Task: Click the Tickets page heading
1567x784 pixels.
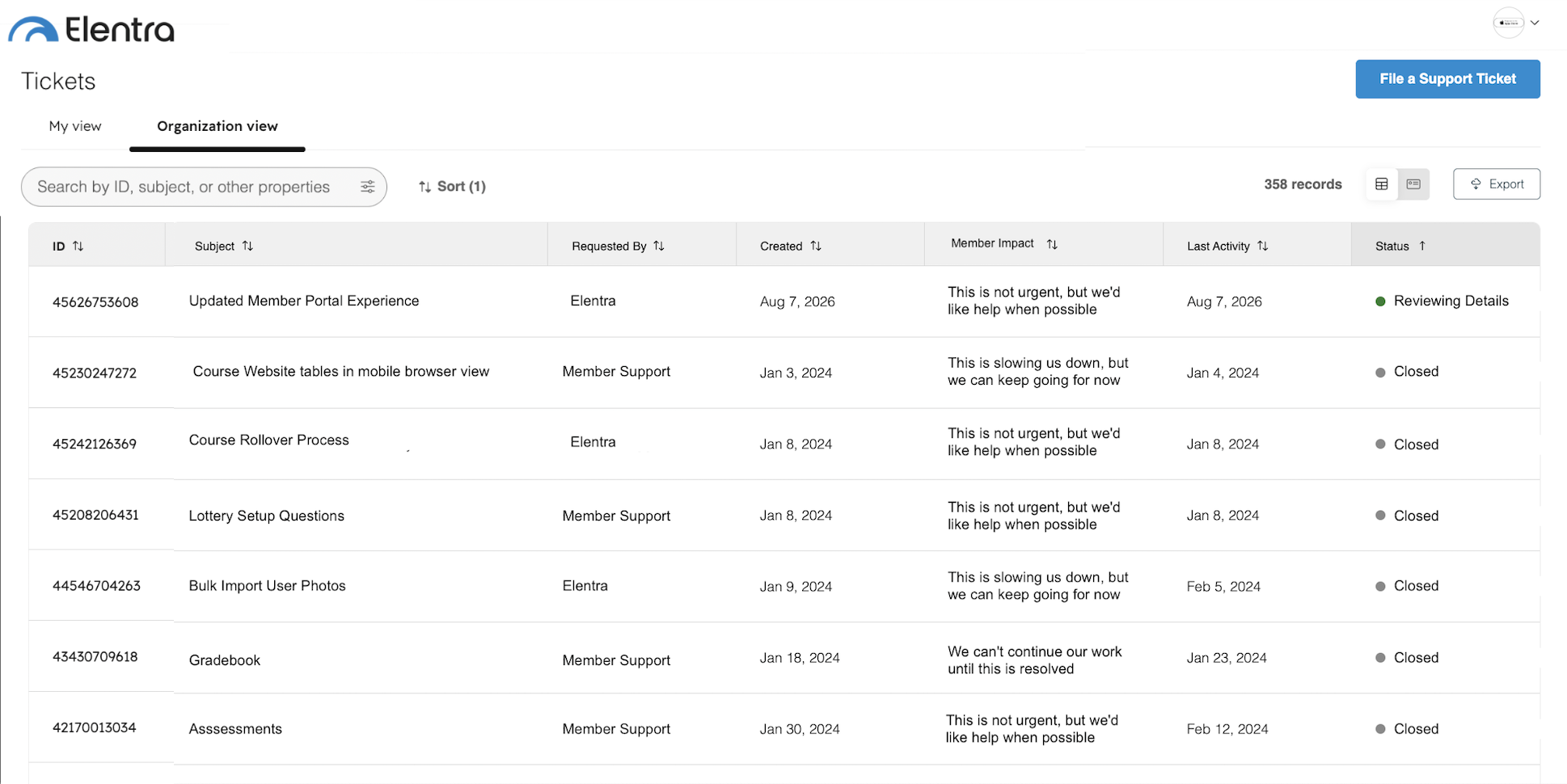Action: pyautogui.click(x=58, y=81)
